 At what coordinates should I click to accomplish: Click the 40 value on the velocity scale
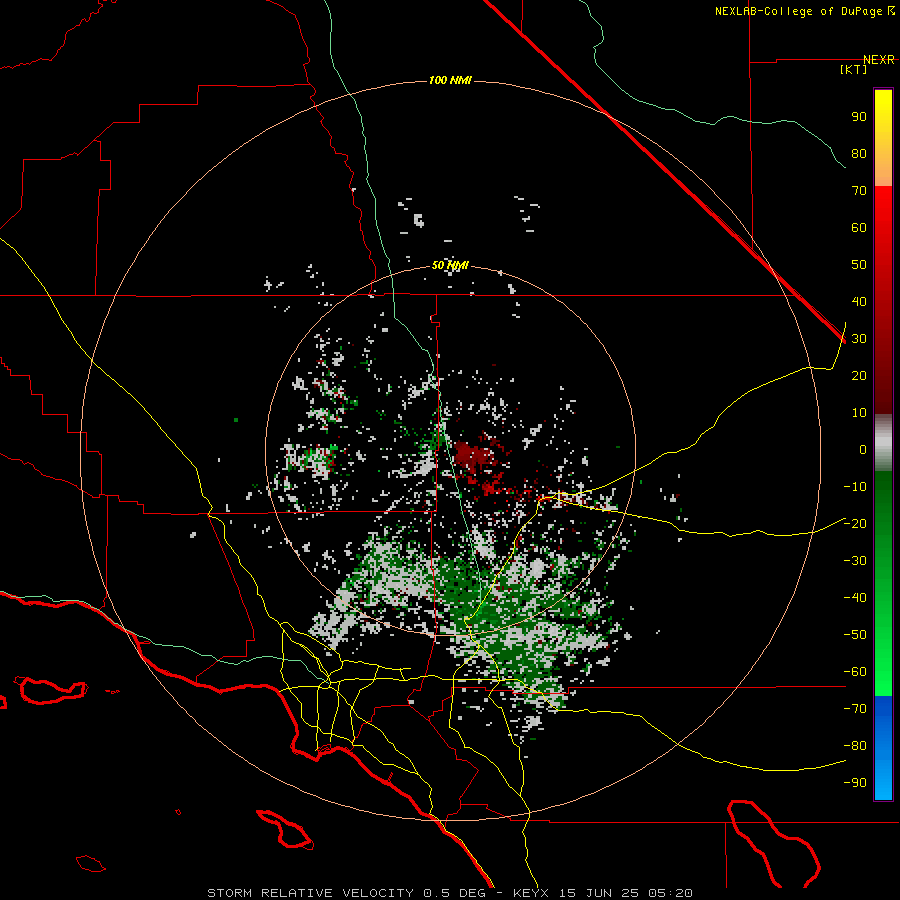859,301
